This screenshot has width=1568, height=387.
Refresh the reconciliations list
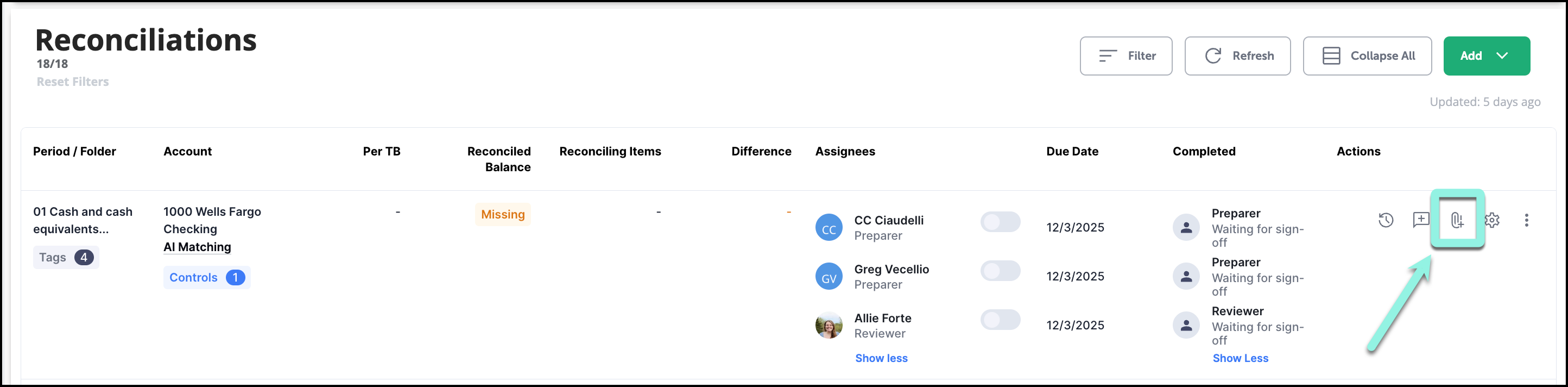pos(1237,56)
